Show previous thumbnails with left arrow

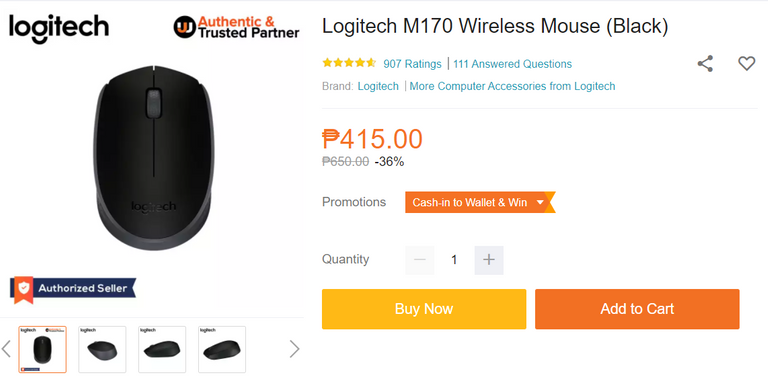coord(6,349)
